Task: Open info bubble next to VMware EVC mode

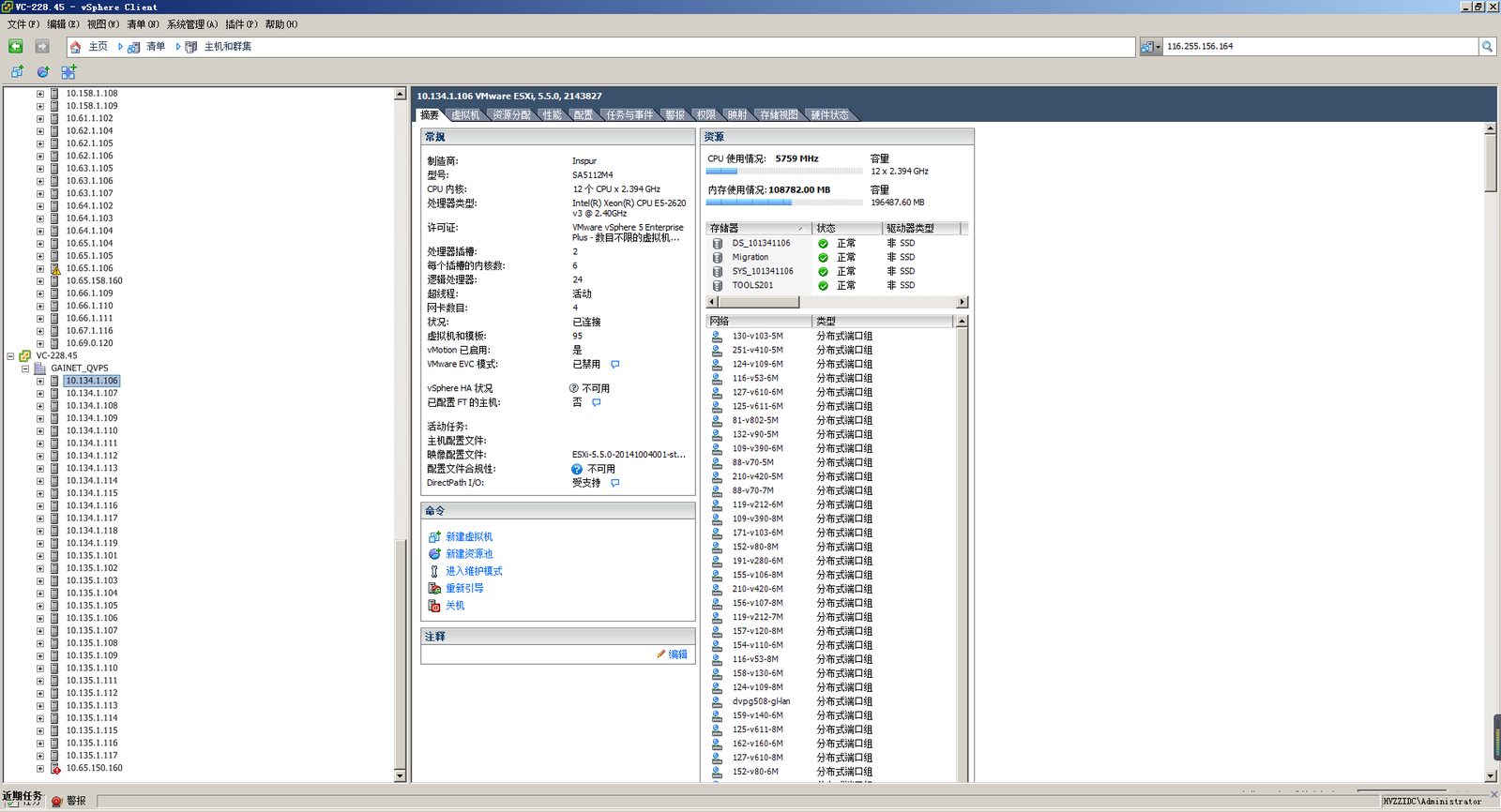Action: coord(615,364)
